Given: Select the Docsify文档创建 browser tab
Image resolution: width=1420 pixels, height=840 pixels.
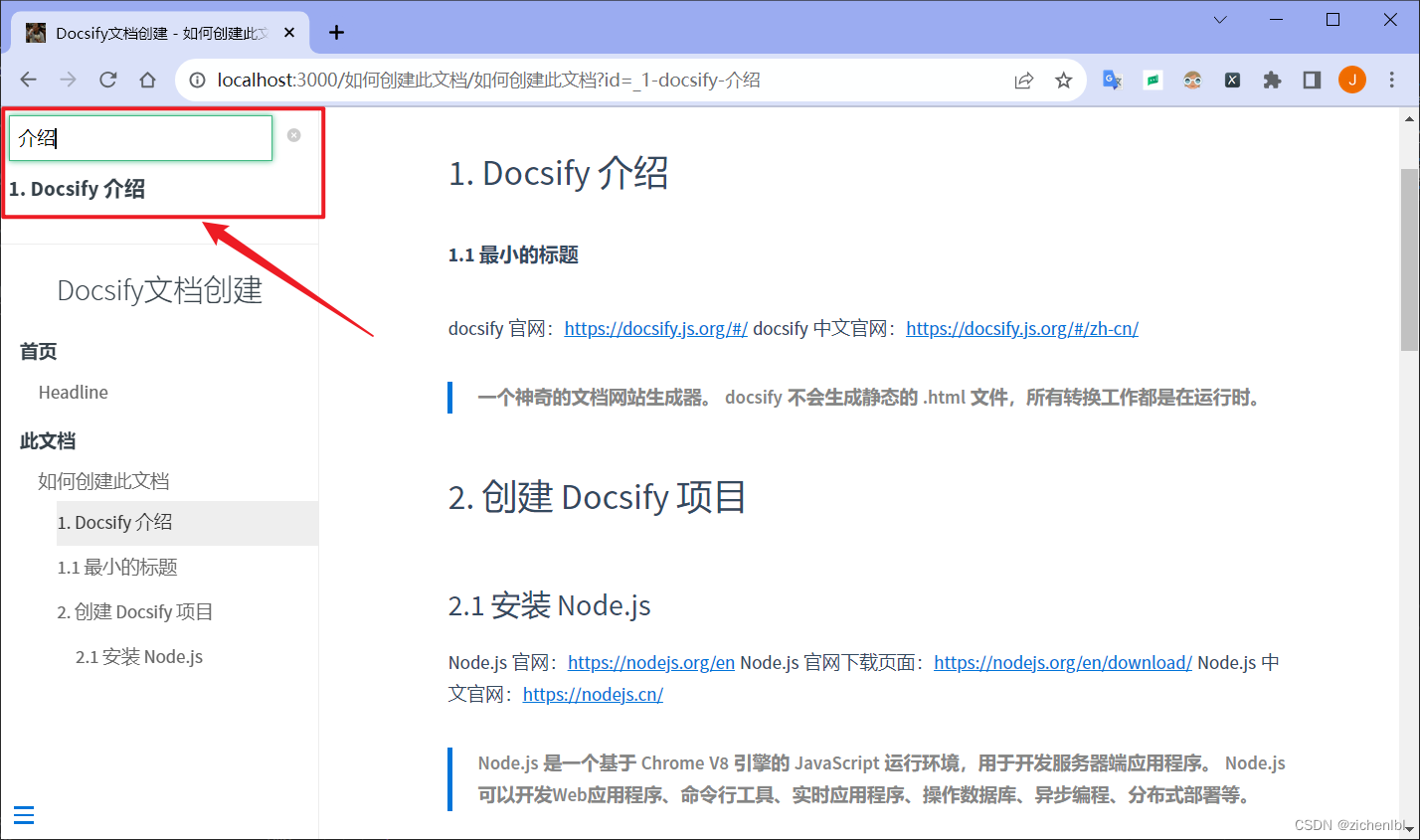Looking at the screenshot, I should tap(160, 33).
